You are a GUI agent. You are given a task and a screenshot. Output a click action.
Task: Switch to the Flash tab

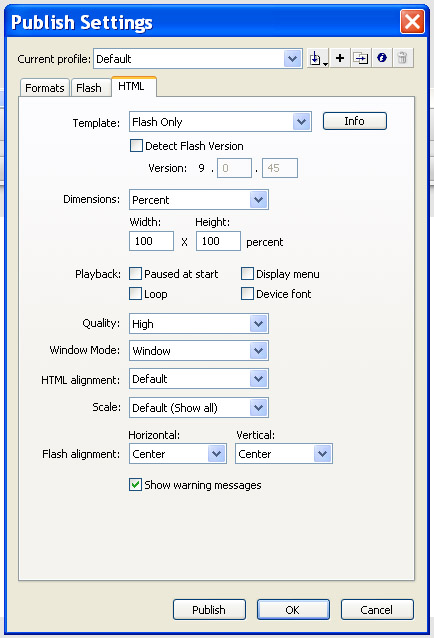point(89,88)
